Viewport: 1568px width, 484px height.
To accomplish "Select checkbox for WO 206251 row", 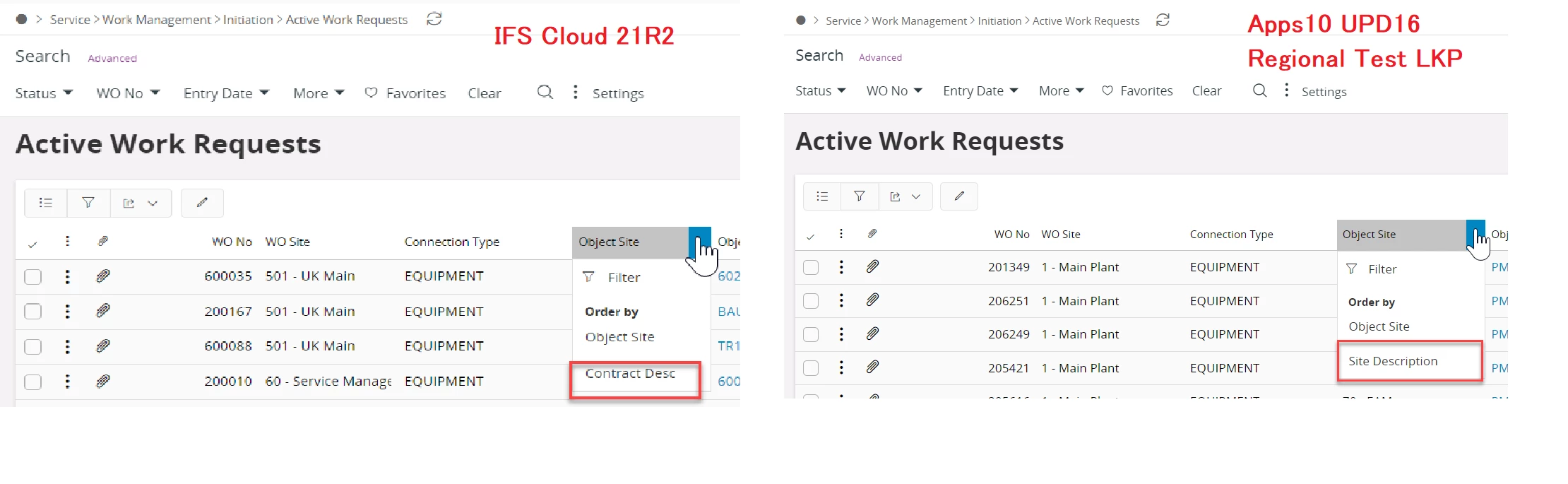I will pyautogui.click(x=811, y=301).
